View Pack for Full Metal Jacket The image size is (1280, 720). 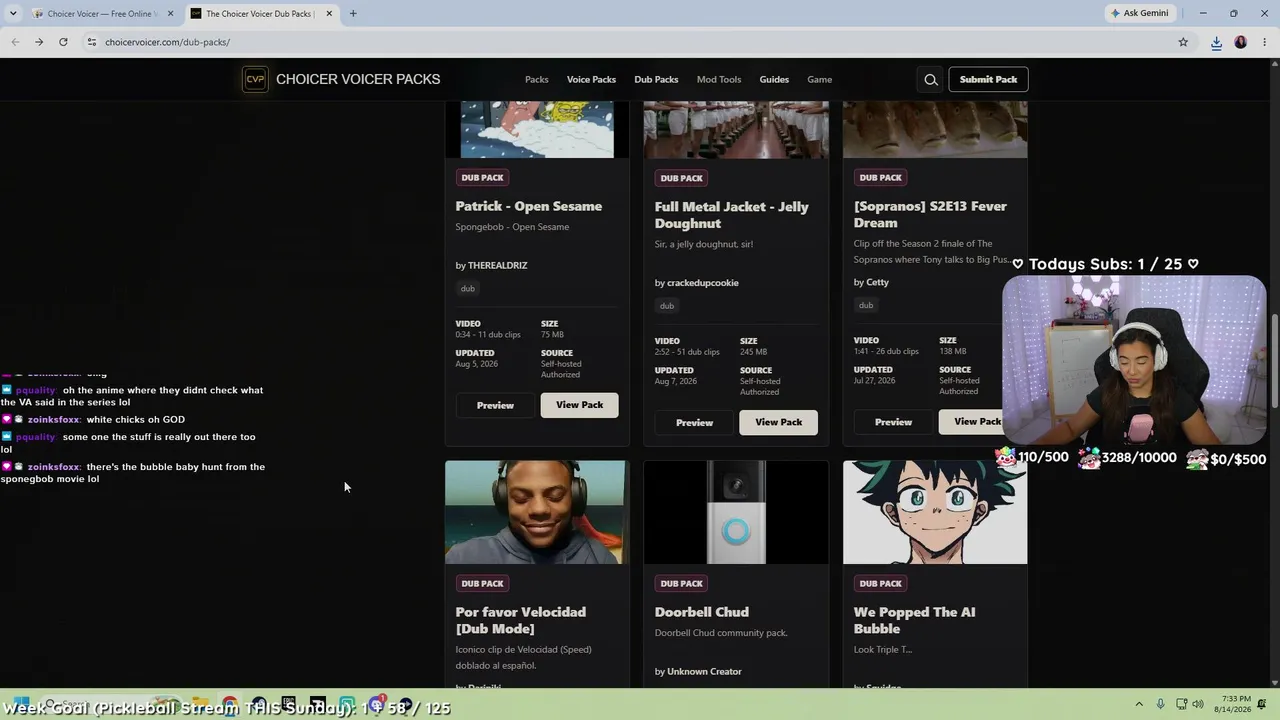tap(778, 422)
